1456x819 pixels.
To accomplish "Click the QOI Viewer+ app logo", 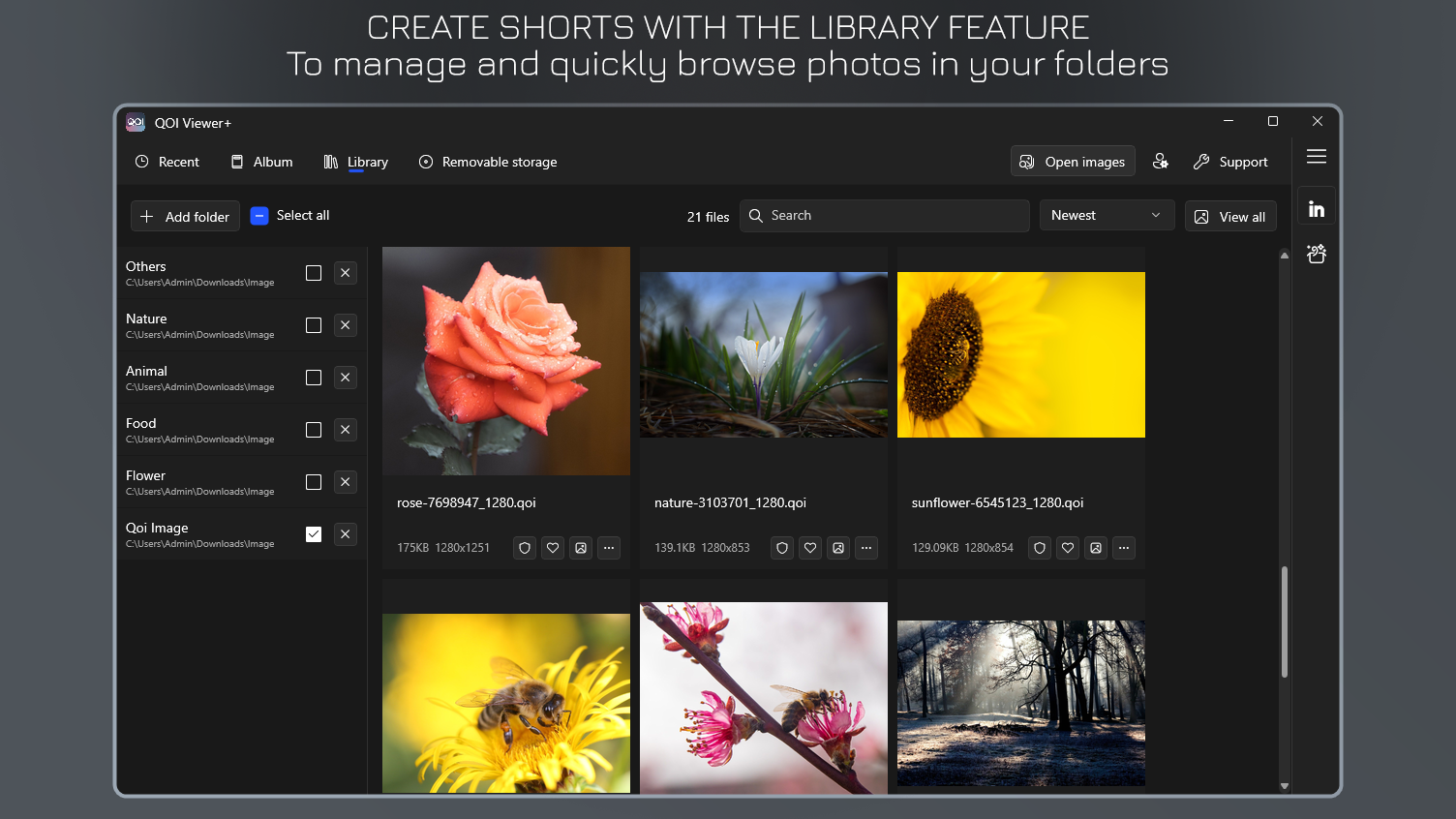I will [136, 123].
